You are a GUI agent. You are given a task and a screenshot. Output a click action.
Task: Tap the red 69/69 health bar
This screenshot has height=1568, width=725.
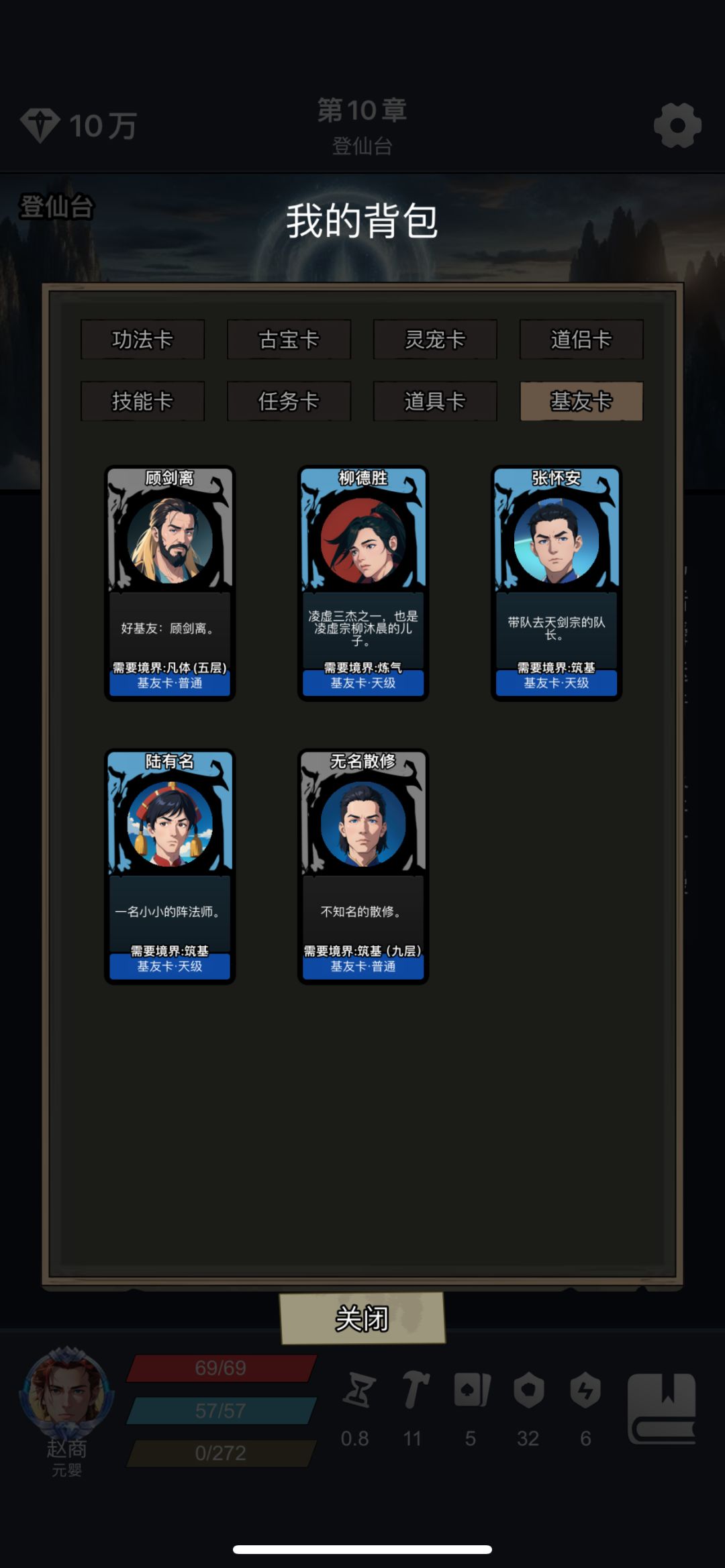point(221,1368)
